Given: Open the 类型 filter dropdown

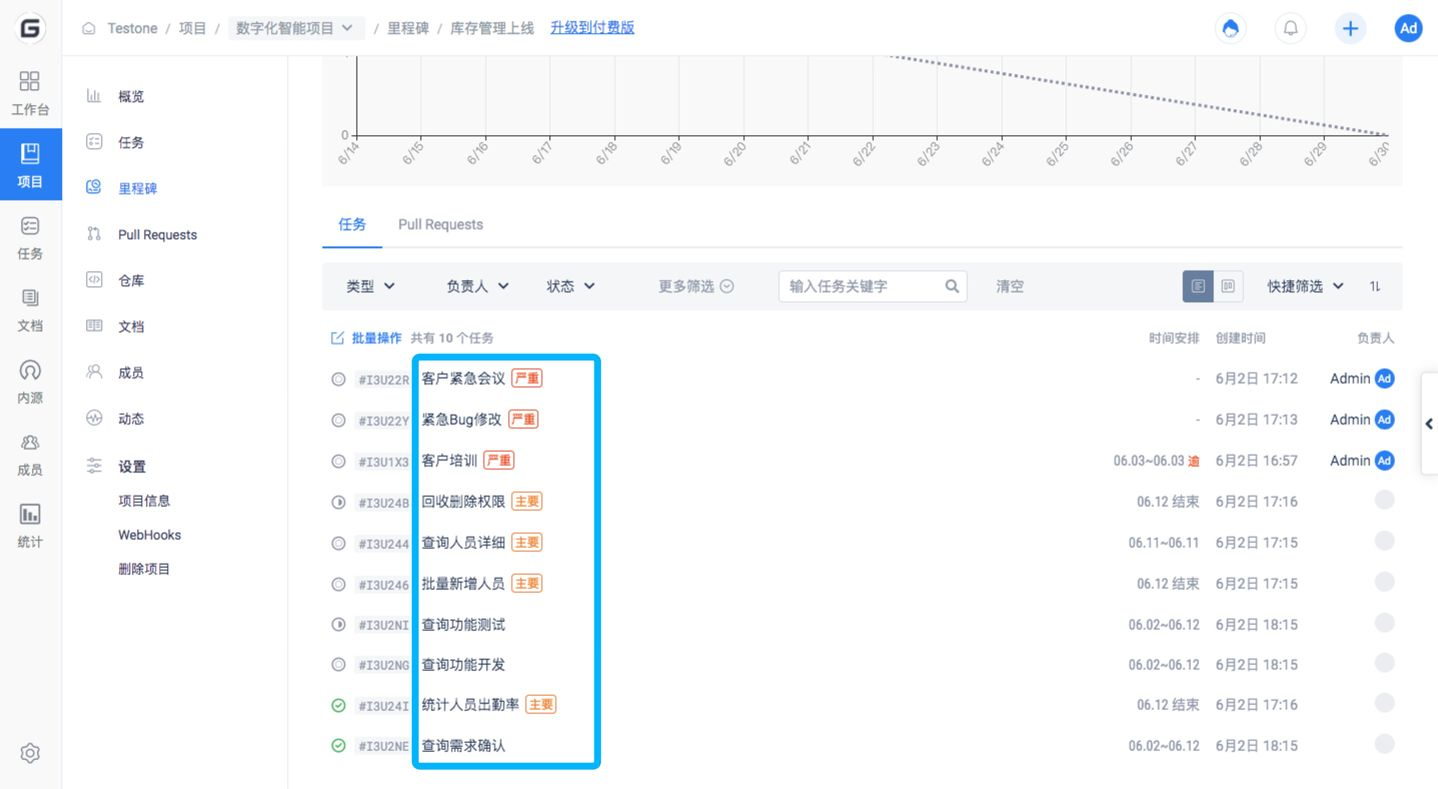Looking at the screenshot, I should tap(371, 286).
